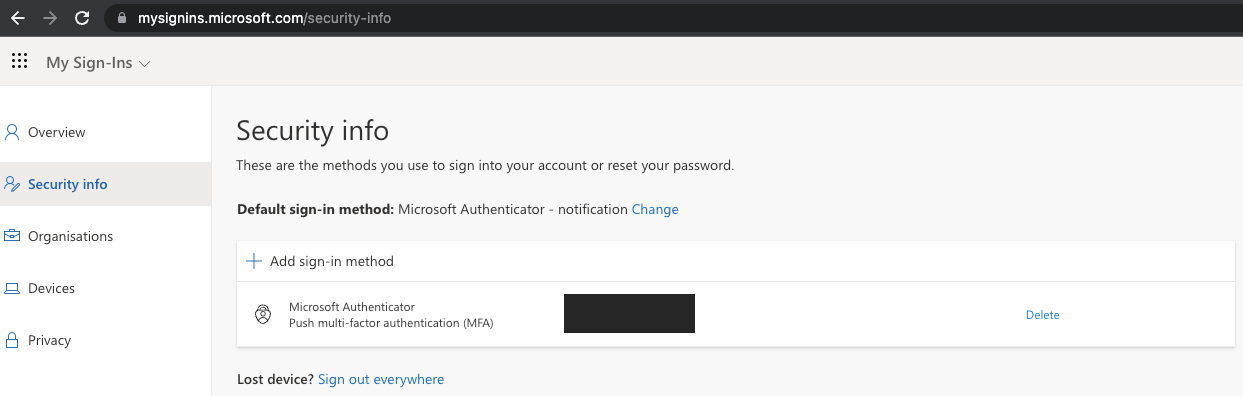Click the plus icon for adding method
The image size is (1243, 396).
(254, 261)
